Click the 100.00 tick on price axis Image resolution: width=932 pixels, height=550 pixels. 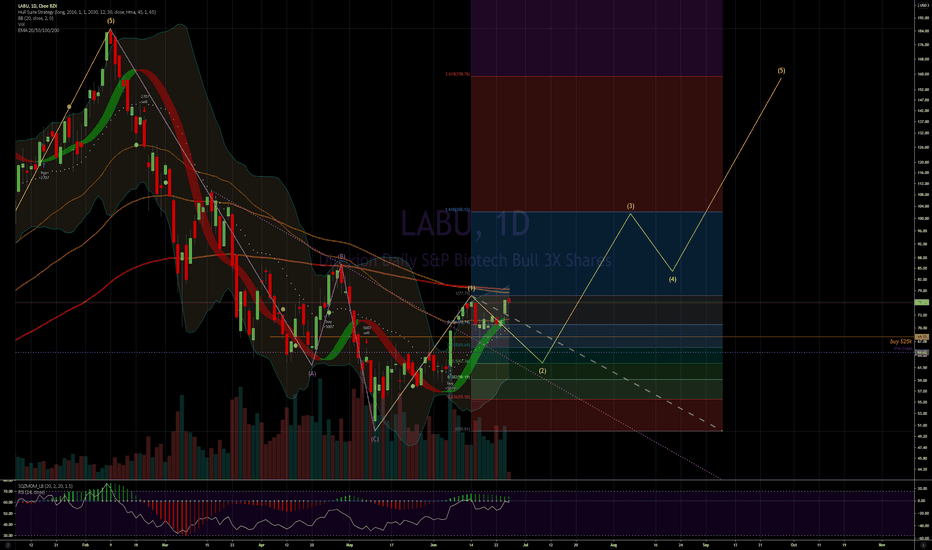point(923,218)
